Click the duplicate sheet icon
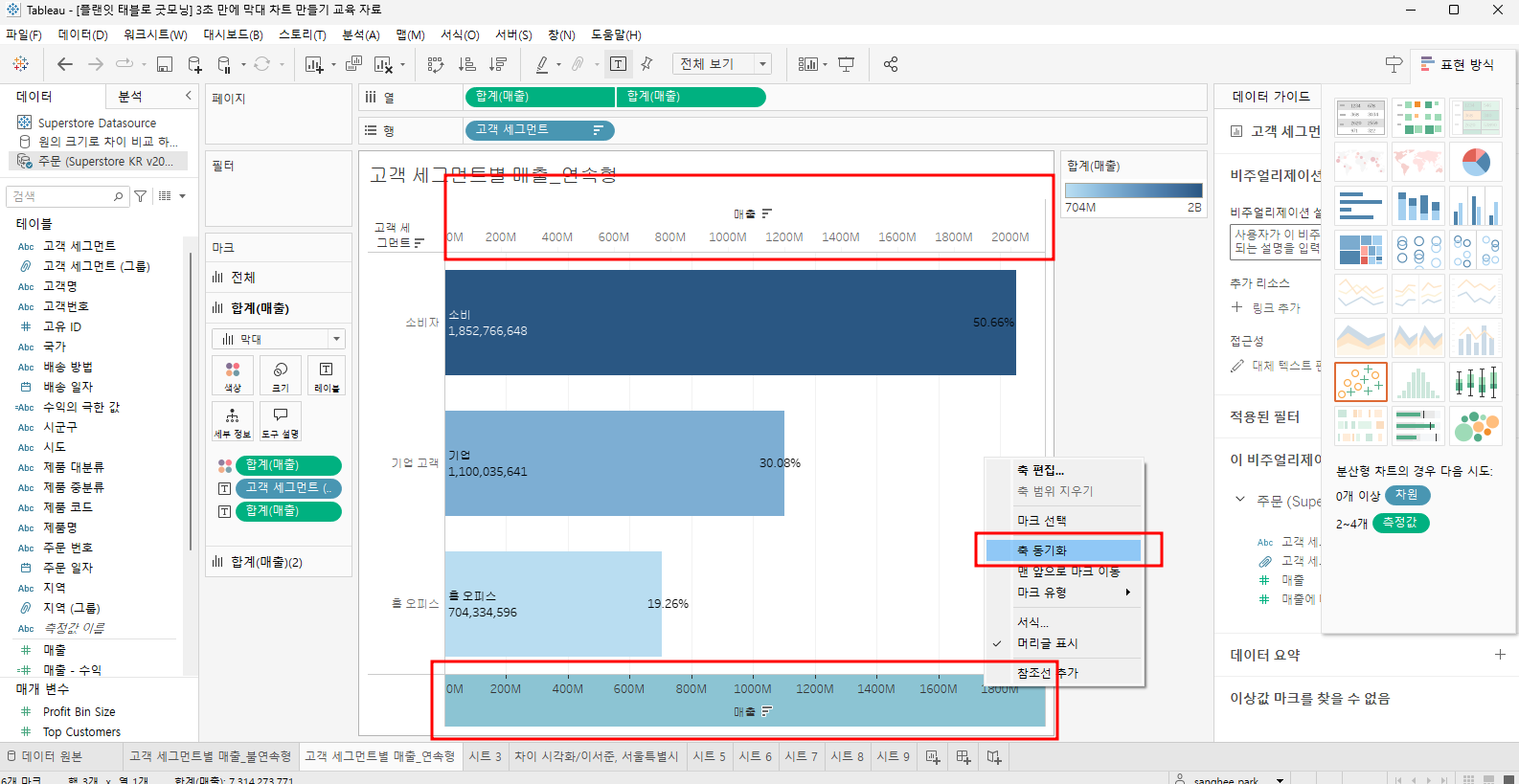Image resolution: width=1519 pixels, height=784 pixels. (353, 64)
